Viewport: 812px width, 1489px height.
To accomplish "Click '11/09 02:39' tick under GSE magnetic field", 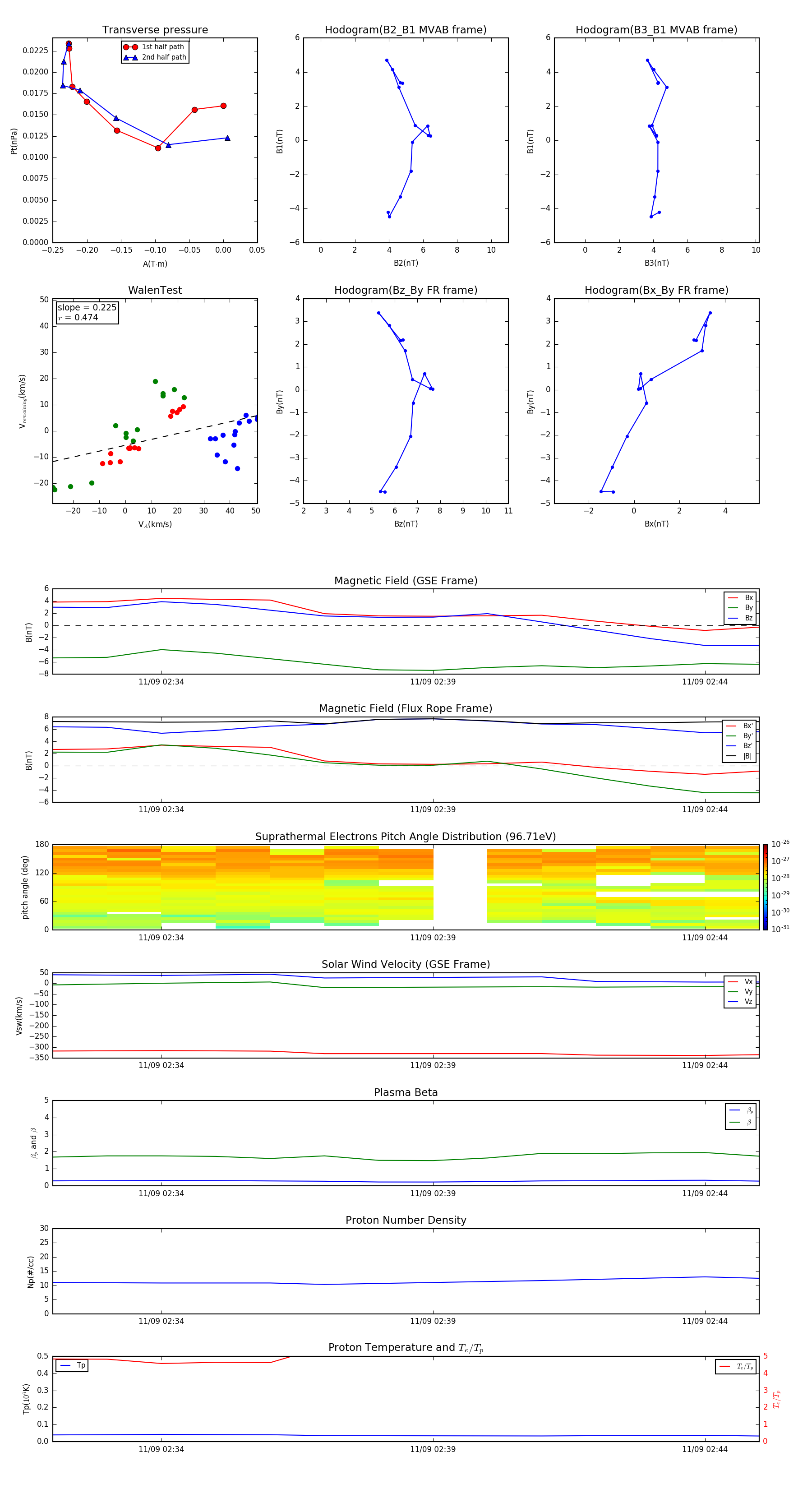I will (433, 682).
